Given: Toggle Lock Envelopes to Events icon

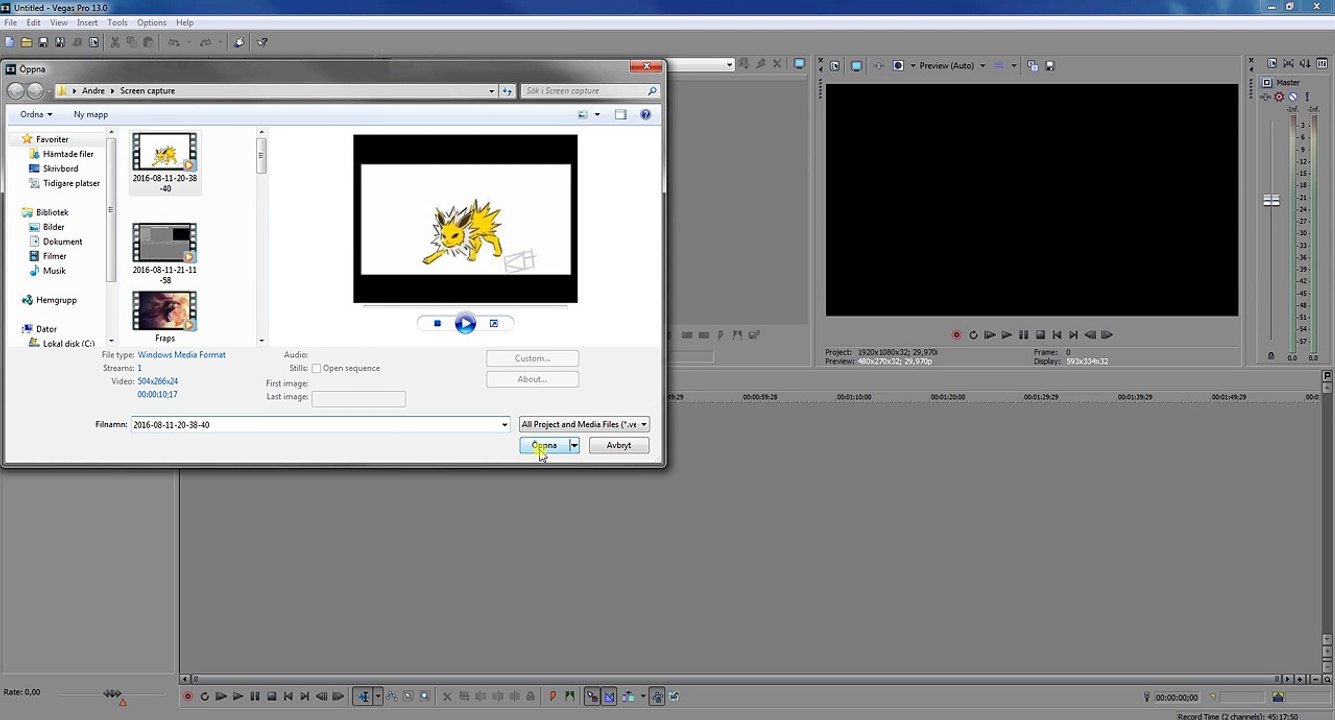Looking at the screenshot, I should click(x=657, y=696).
